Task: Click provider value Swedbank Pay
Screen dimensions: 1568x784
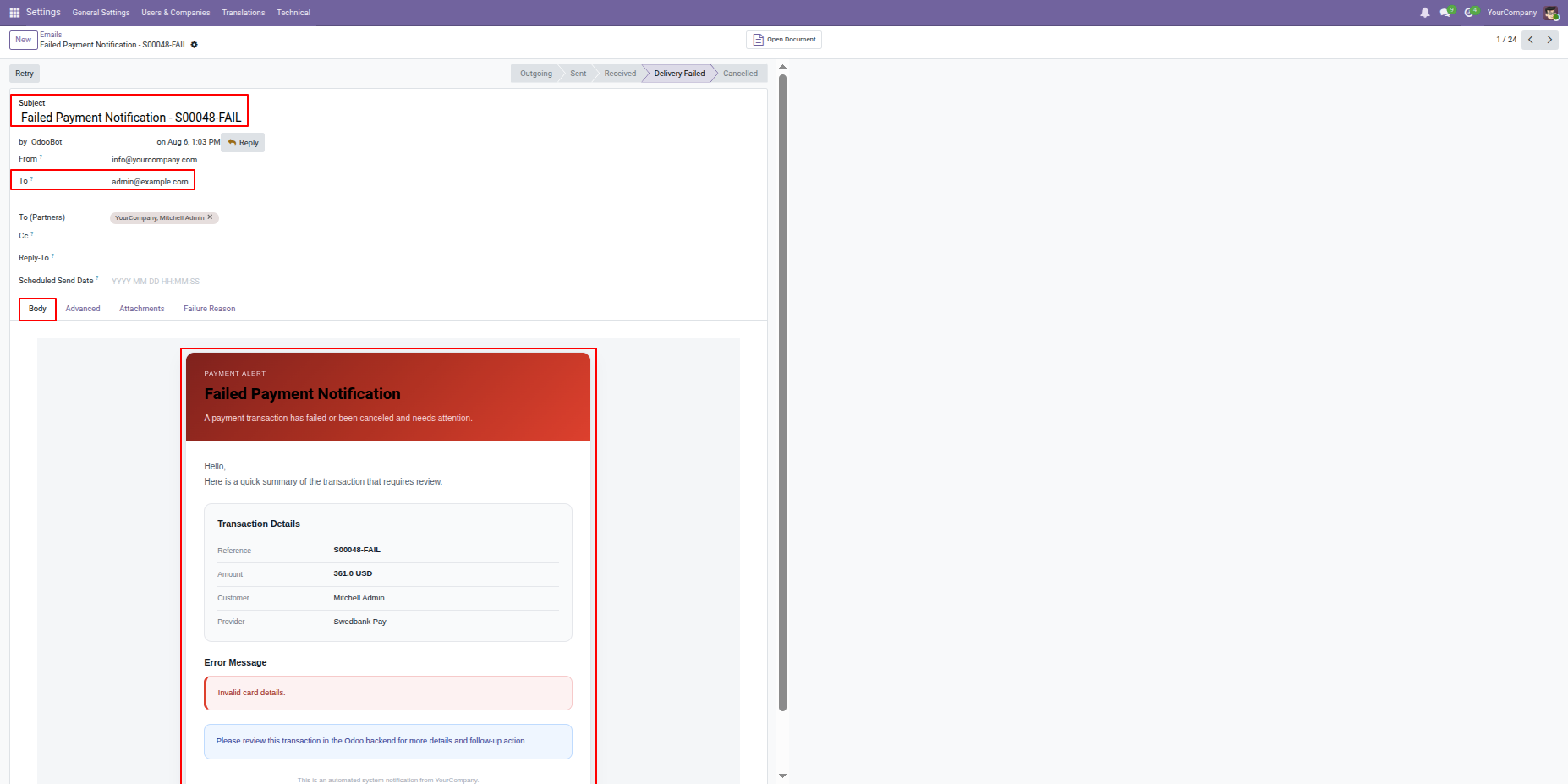Action: click(359, 622)
